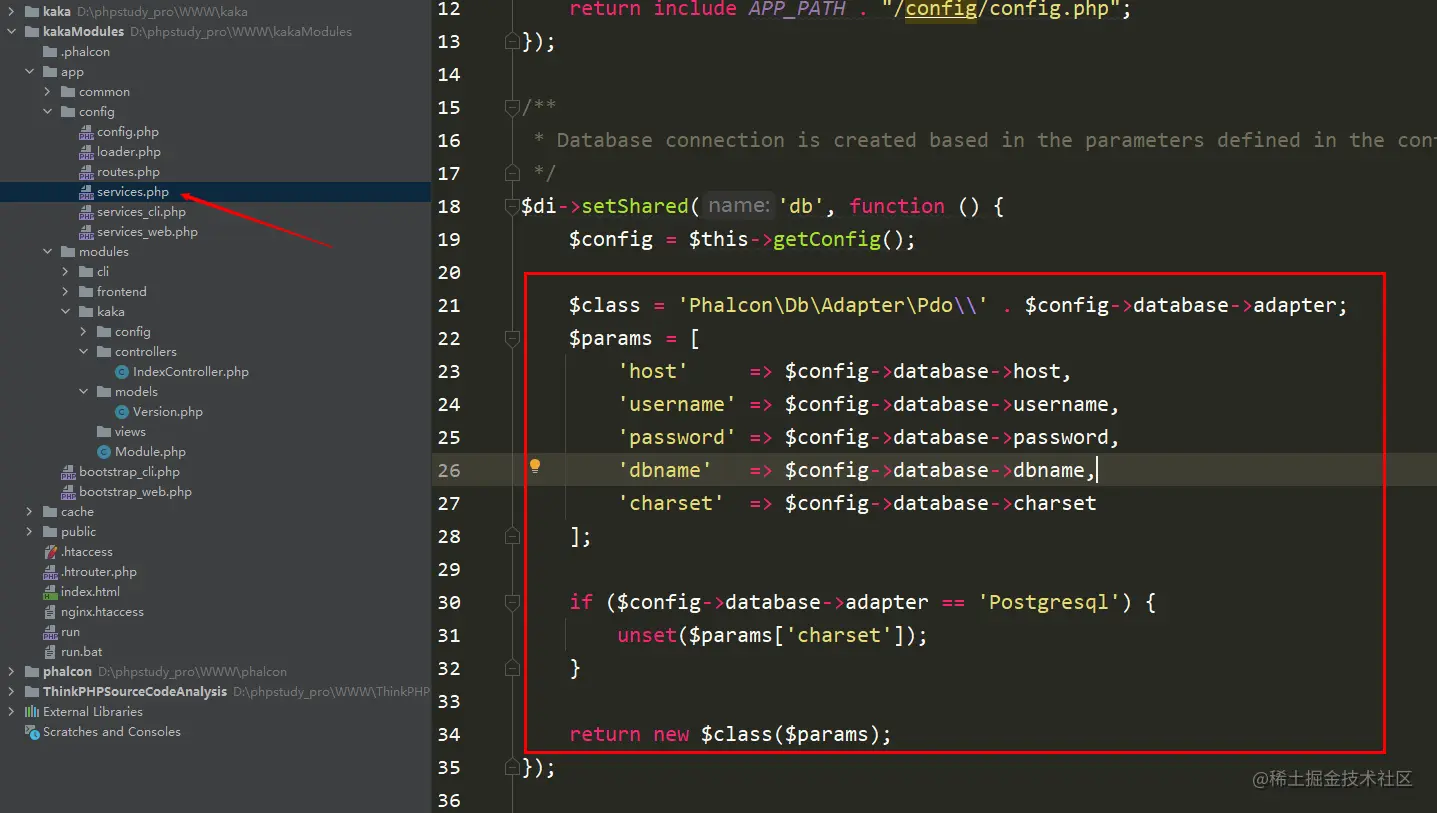
Task: Open .htrouter.php file
Action: 99,572
